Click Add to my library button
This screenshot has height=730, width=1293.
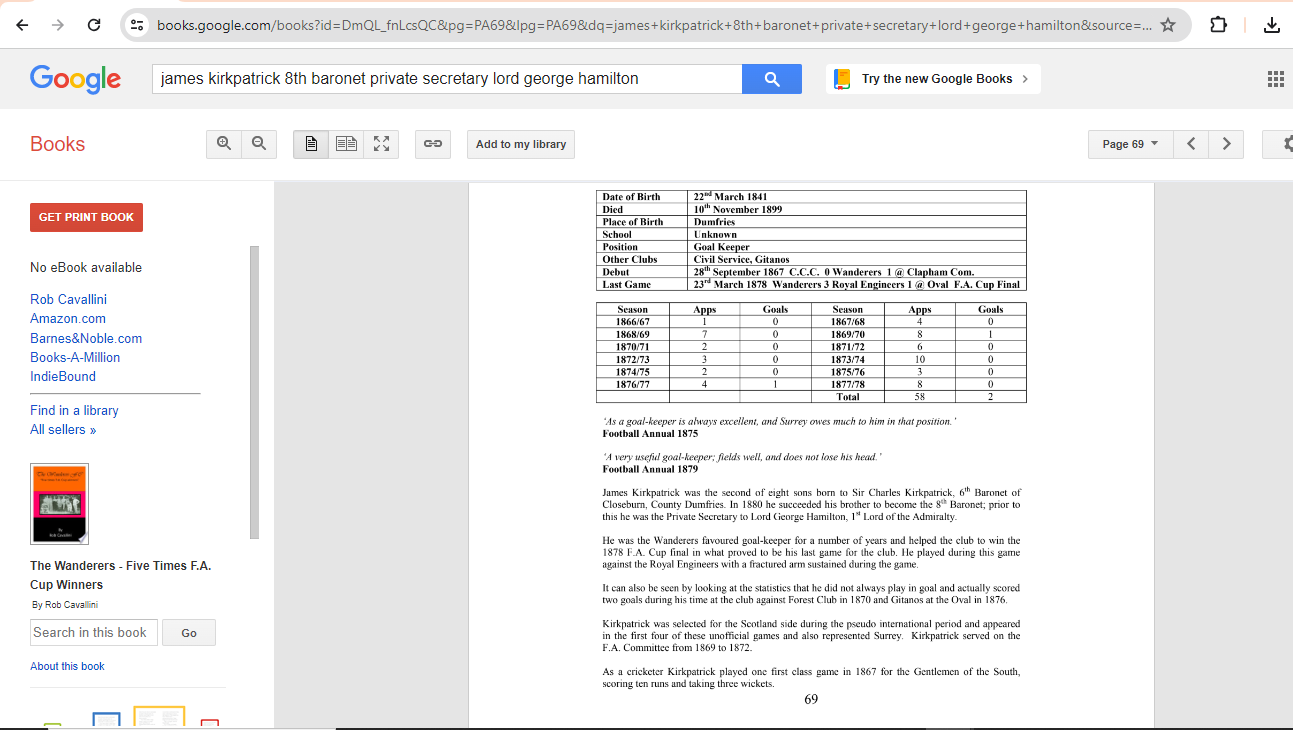521,144
